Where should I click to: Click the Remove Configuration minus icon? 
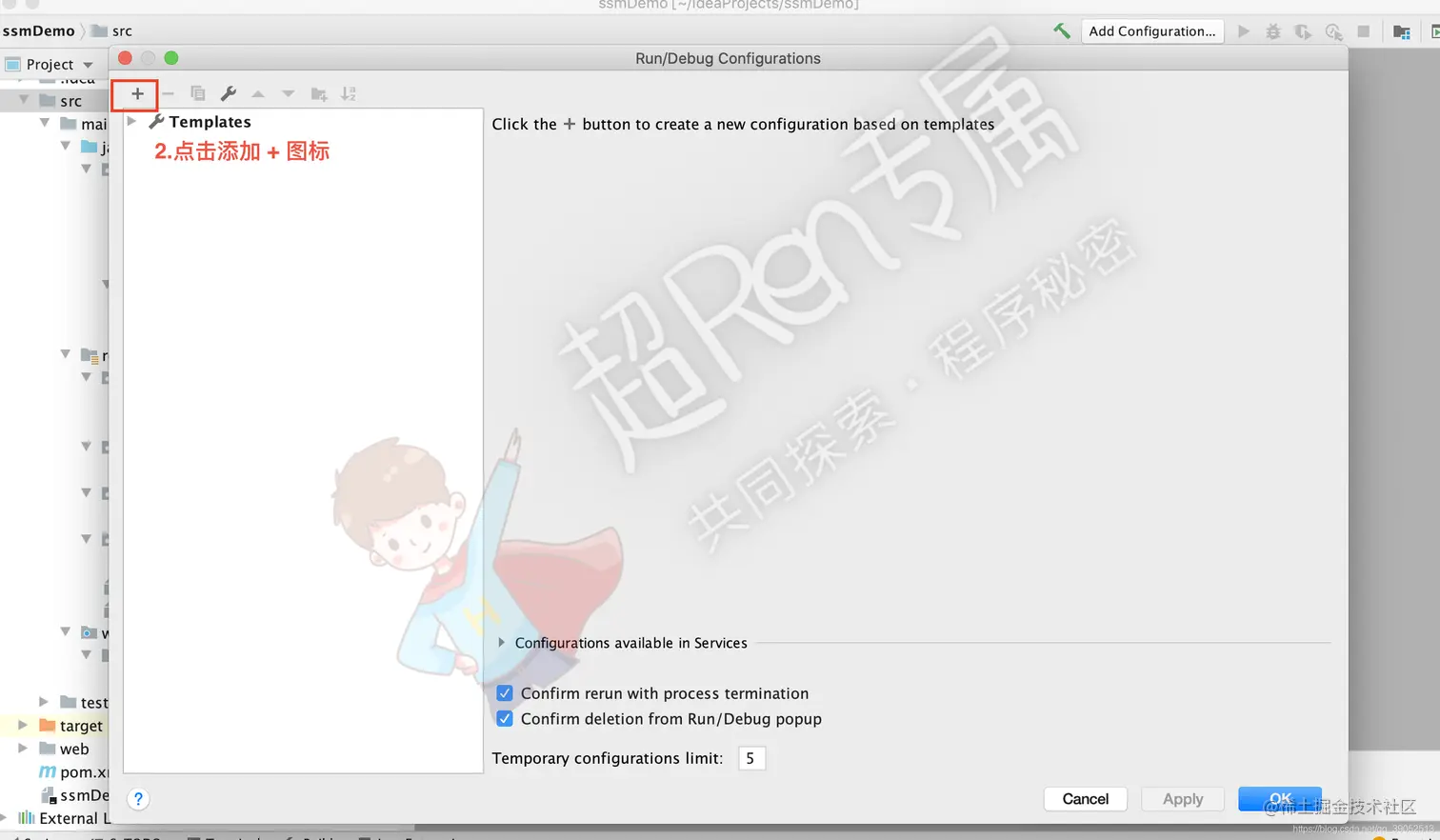(168, 93)
